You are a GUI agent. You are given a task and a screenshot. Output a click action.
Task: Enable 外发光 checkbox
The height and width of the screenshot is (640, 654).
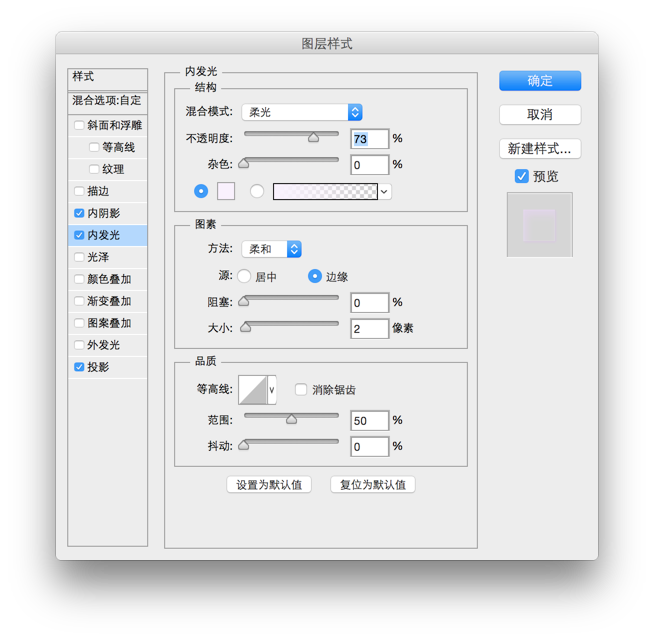[79, 345]
